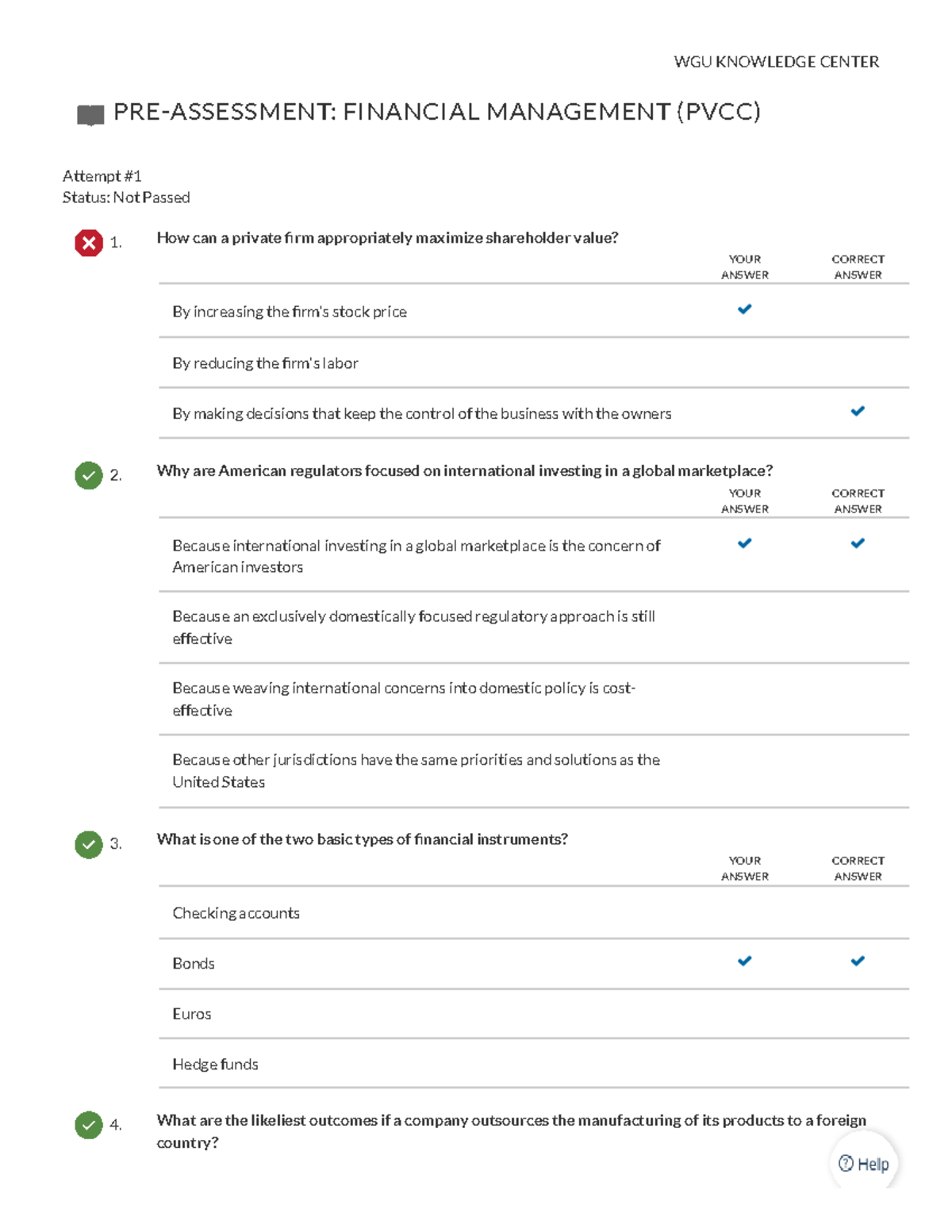This screenshot has height=1232, width=952.
Task: Click your-answer checkmark for American investors option
Action: [744, 543]
